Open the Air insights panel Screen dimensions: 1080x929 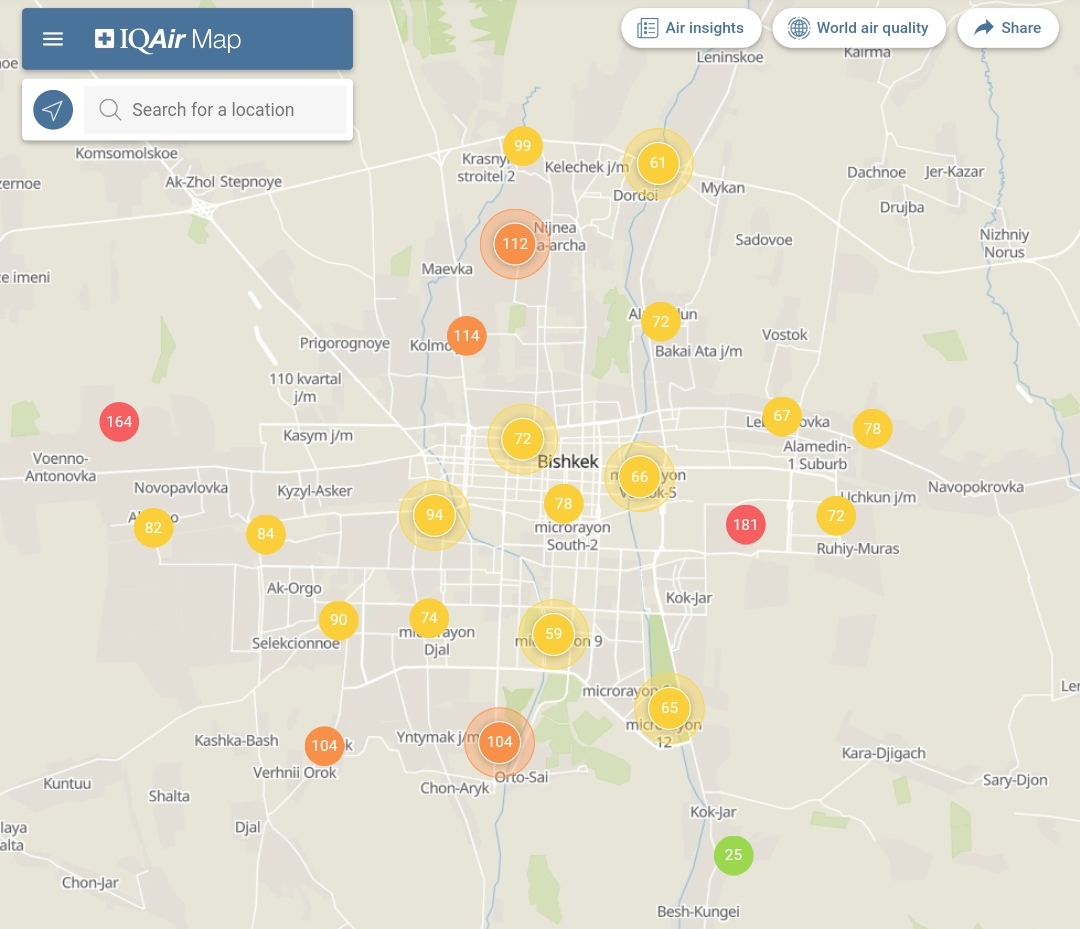[x=691, y=28]
